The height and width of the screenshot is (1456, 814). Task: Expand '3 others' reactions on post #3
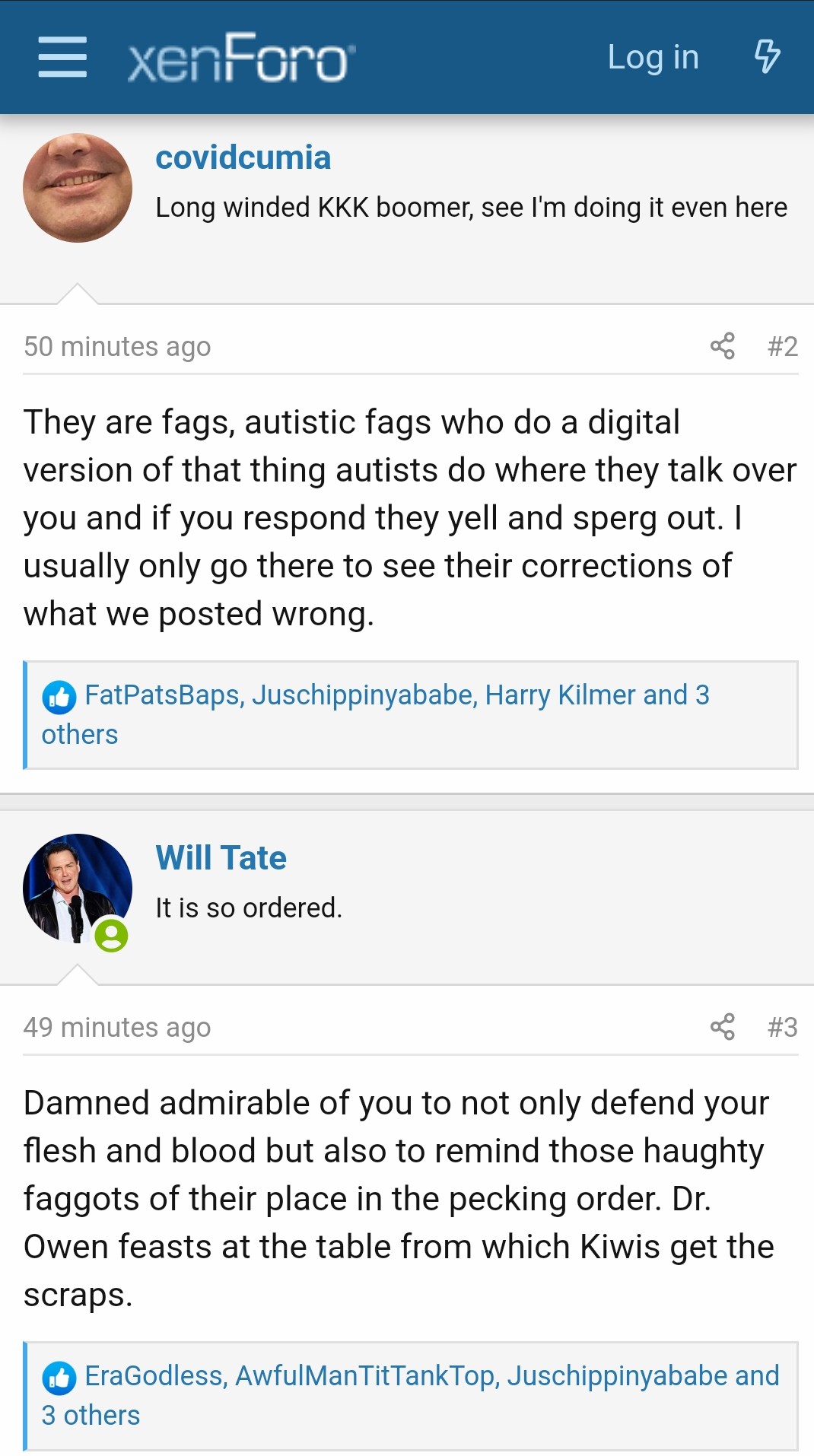tap(91, 1416)
